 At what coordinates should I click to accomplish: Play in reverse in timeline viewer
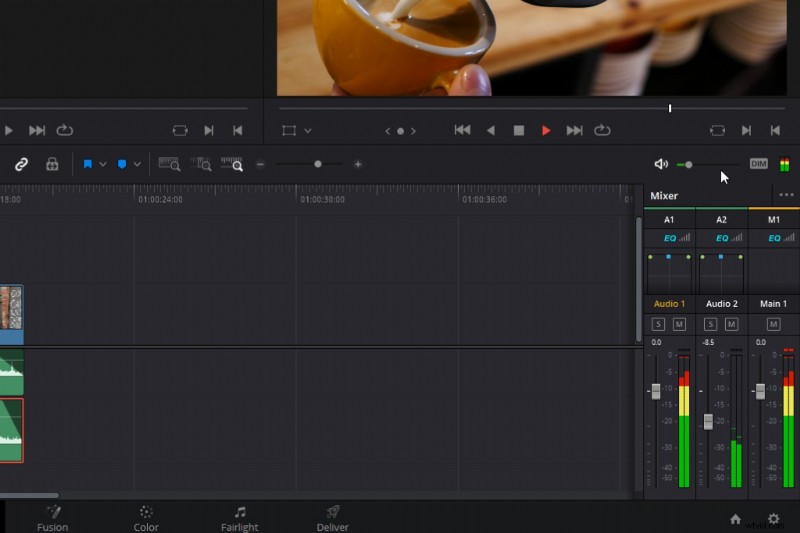click(491, 131)
